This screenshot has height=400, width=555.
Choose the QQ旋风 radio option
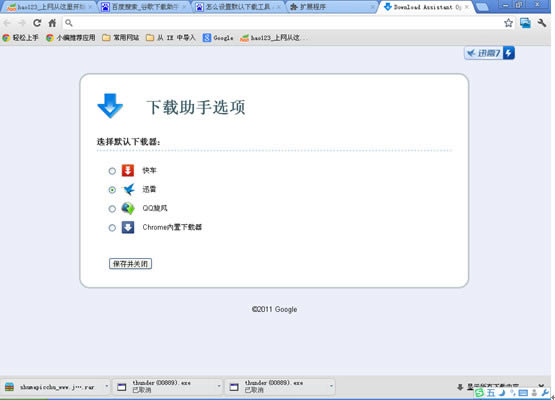pos(112,209)
